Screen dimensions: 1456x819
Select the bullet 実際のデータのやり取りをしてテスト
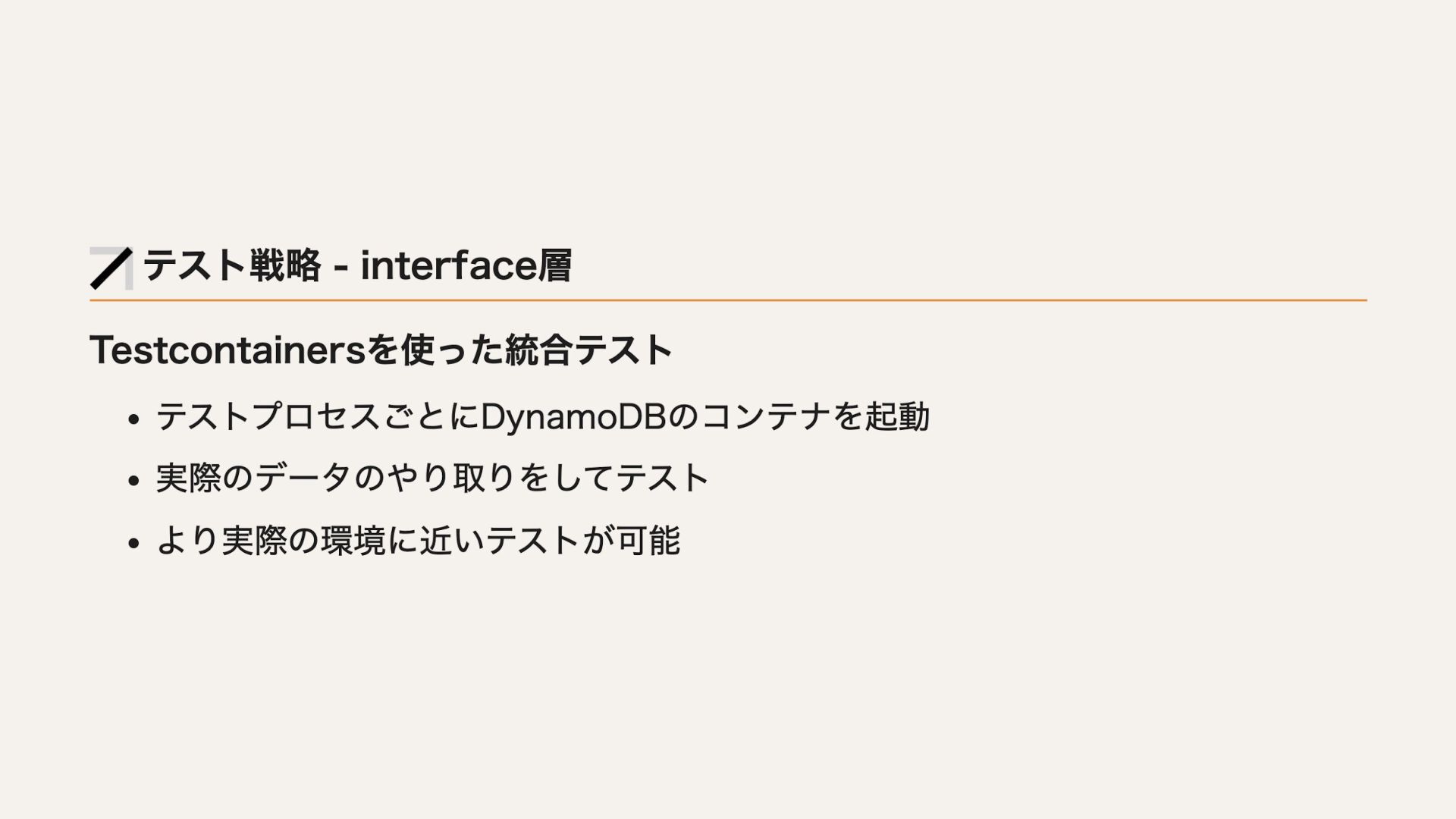pos(432,479)
